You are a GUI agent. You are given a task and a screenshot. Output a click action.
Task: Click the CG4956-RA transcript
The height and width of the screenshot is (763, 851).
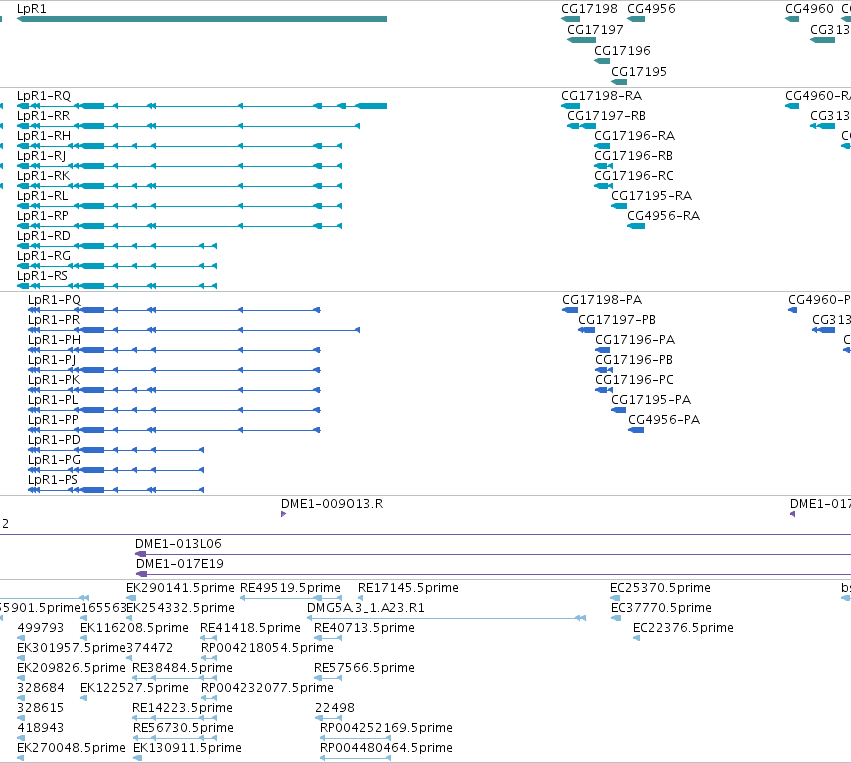tap(636, 226)
